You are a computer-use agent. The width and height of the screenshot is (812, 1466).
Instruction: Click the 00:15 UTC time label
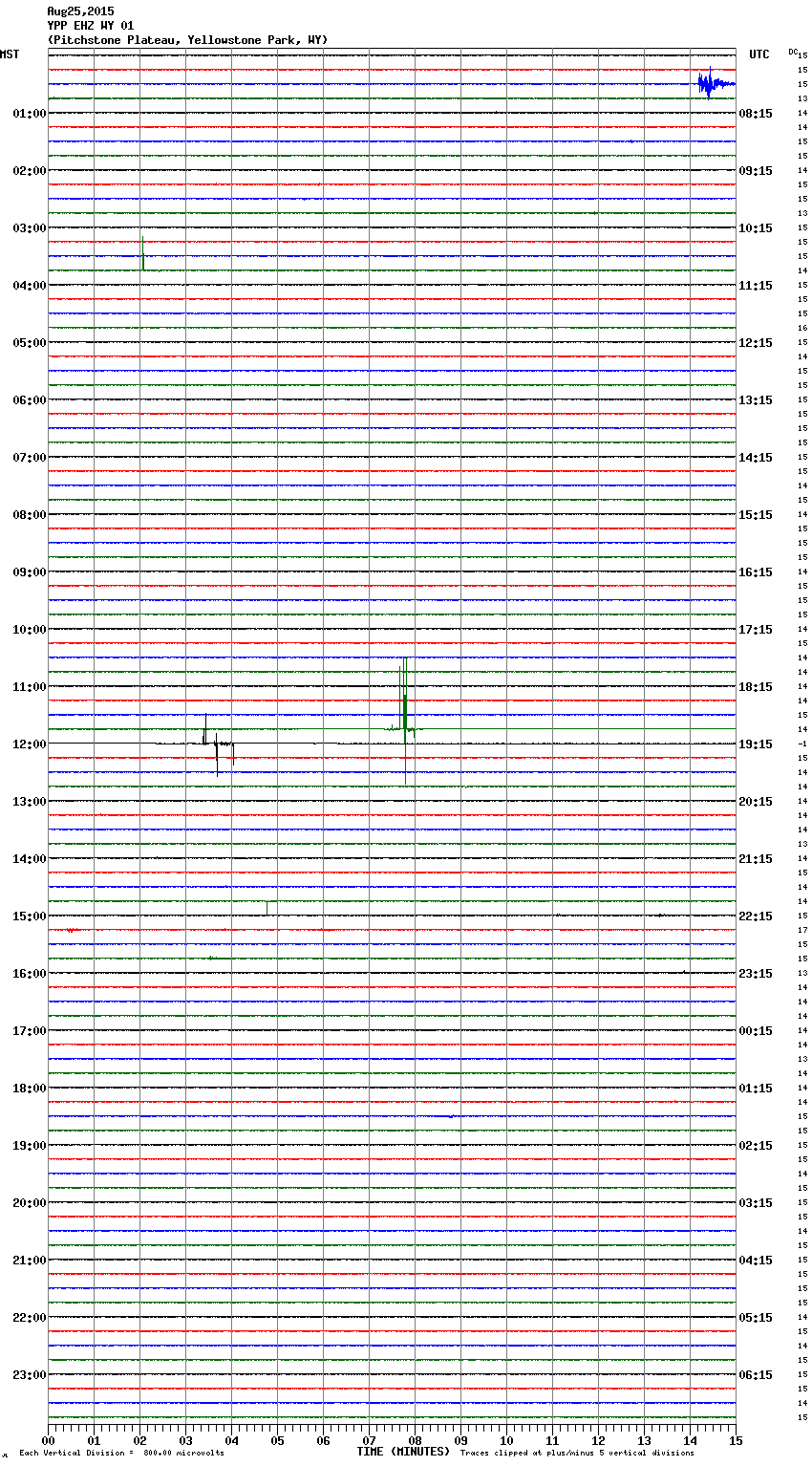(x=756, y=1031)
